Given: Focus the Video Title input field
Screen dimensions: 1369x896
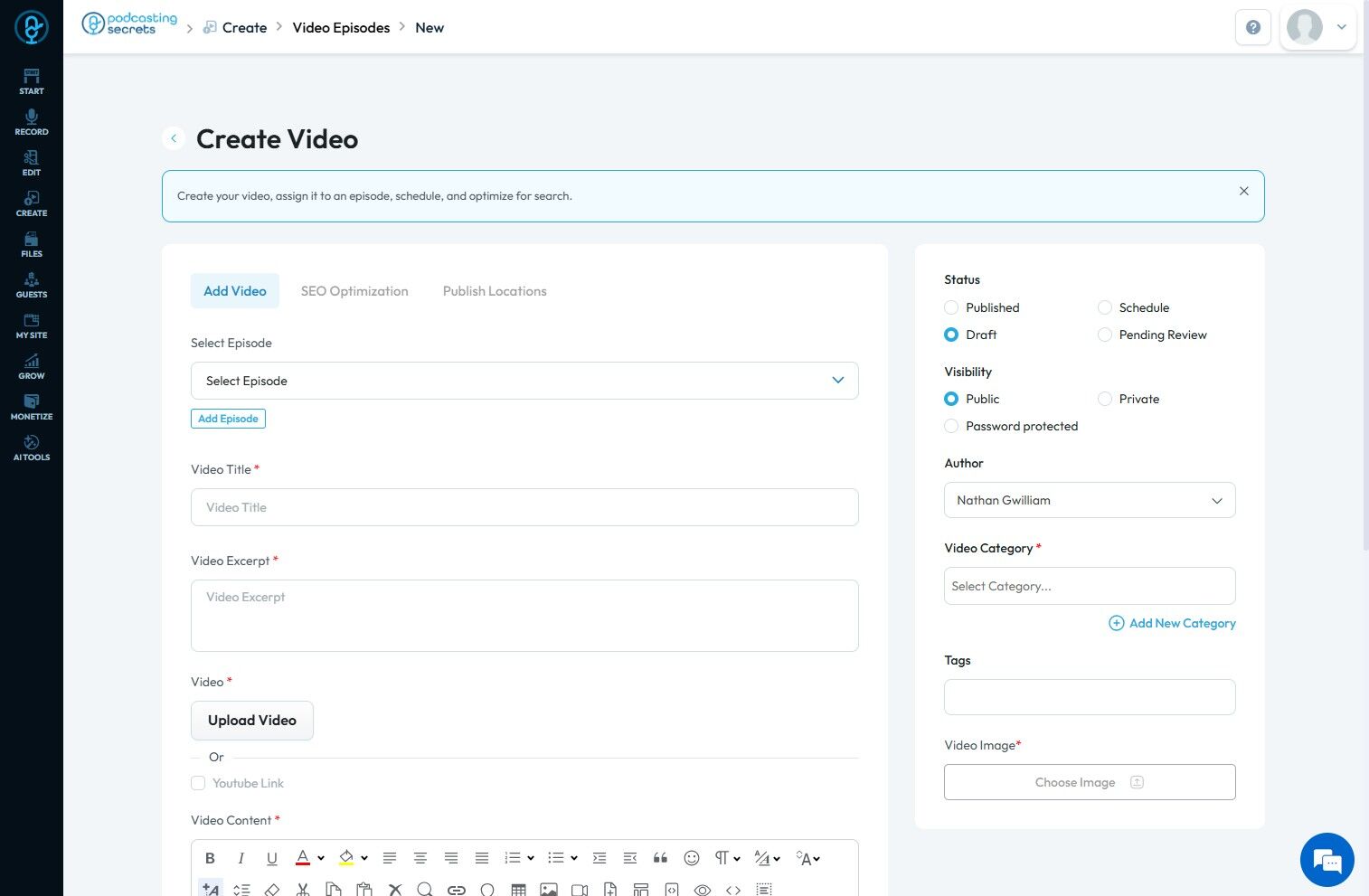Looking at the screenshot, I should coord(524,507).
